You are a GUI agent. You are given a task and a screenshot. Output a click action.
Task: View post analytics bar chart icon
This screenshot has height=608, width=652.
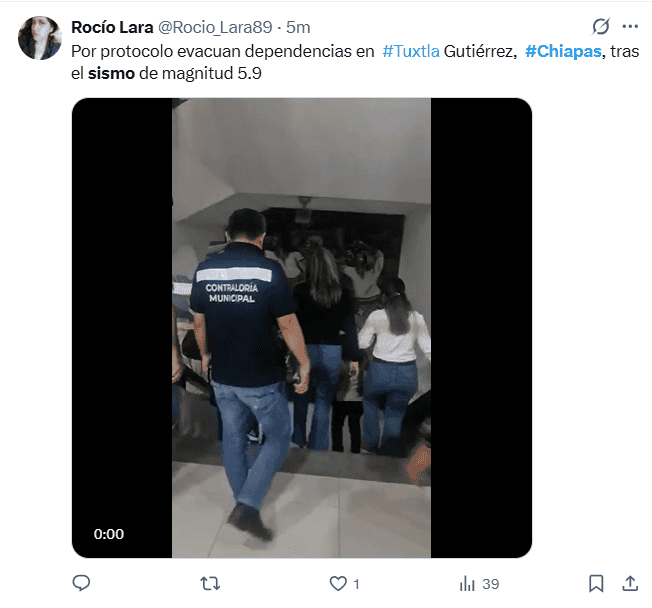click(467, 583)
